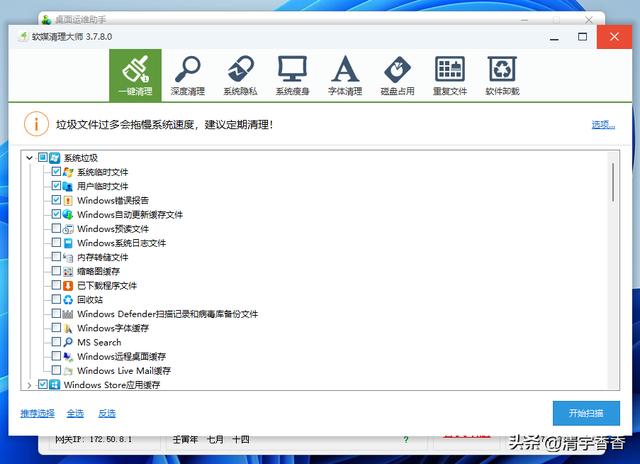This screenshot has width=640, height=464.
Task: Click the list vertical scrollbar thumb
Action: tap(613, 182)
